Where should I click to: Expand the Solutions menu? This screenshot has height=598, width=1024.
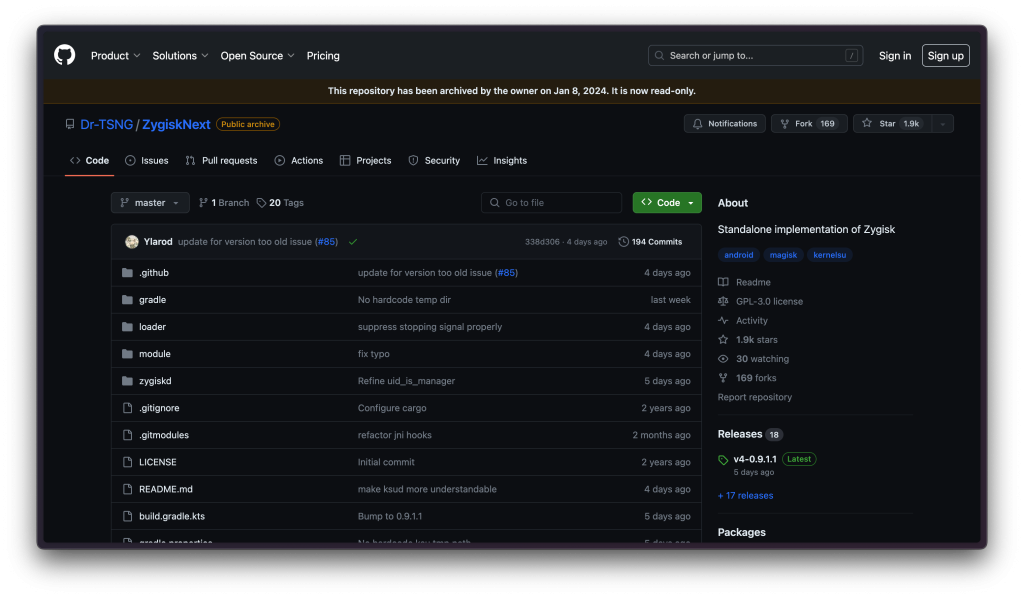click(180, 55)
